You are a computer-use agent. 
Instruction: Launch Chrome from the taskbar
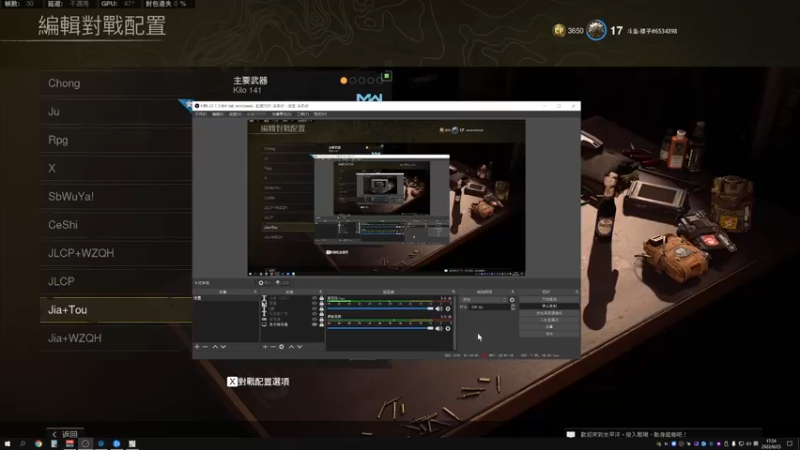click(38, 444)
